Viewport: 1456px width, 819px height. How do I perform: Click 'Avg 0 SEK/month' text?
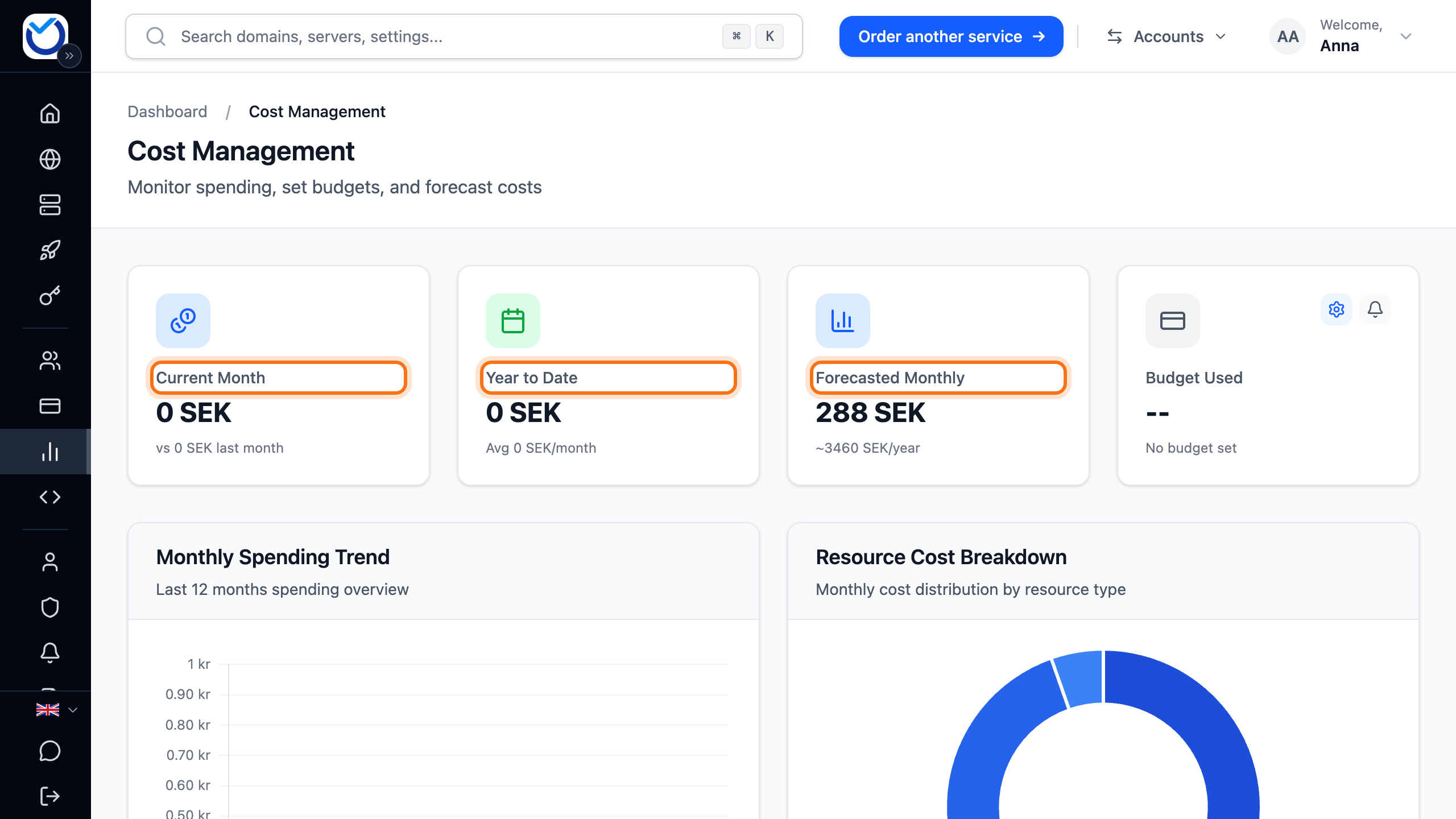click(541, 448)
